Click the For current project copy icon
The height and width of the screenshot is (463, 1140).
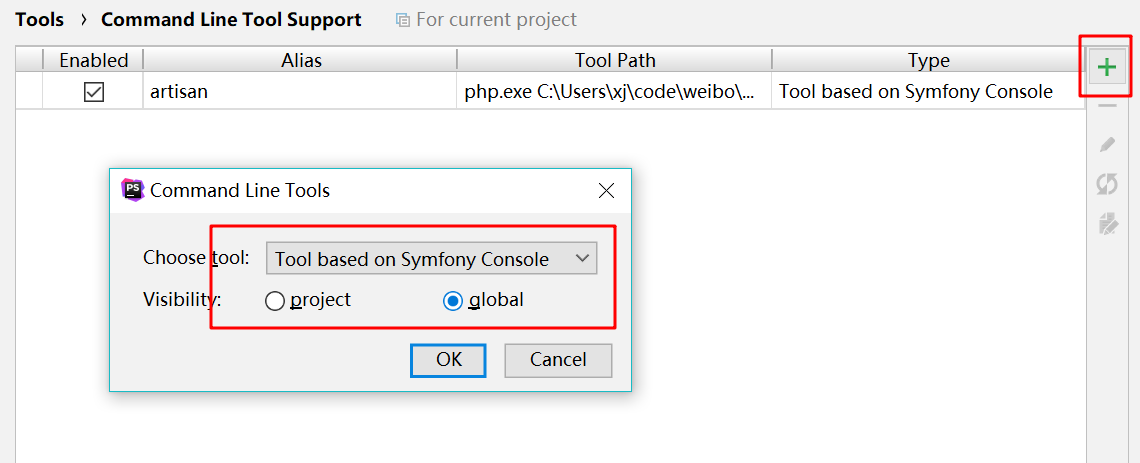[x=403, y=20]
